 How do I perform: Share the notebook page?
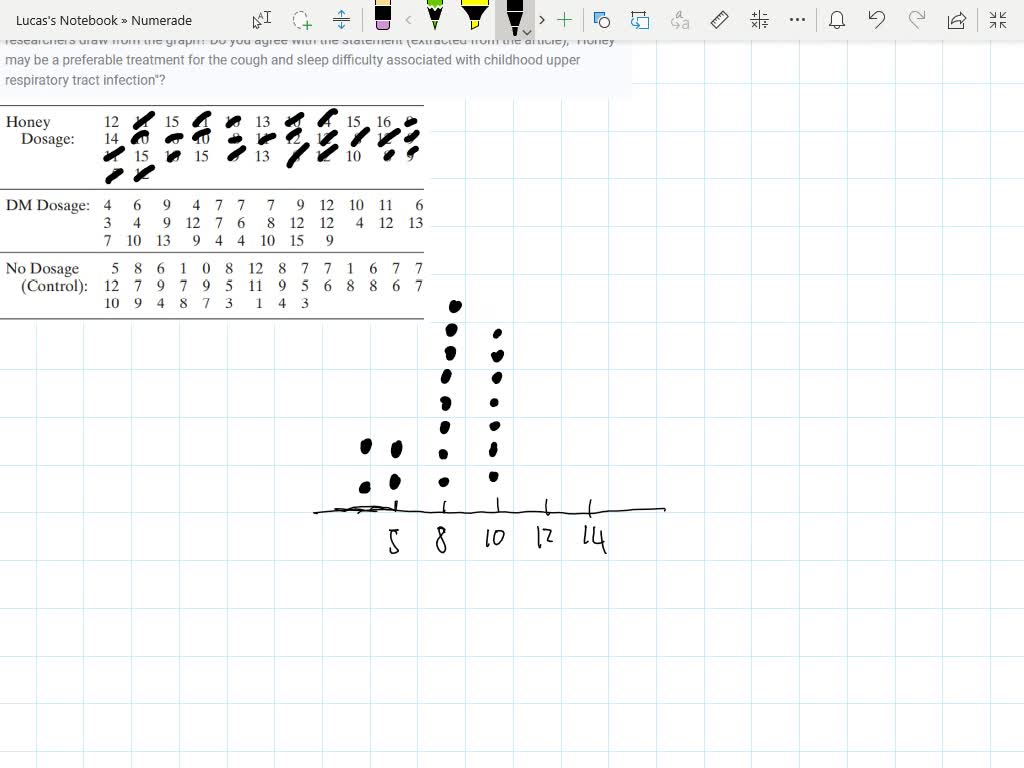pyautogui.click(x=957, y=20)
